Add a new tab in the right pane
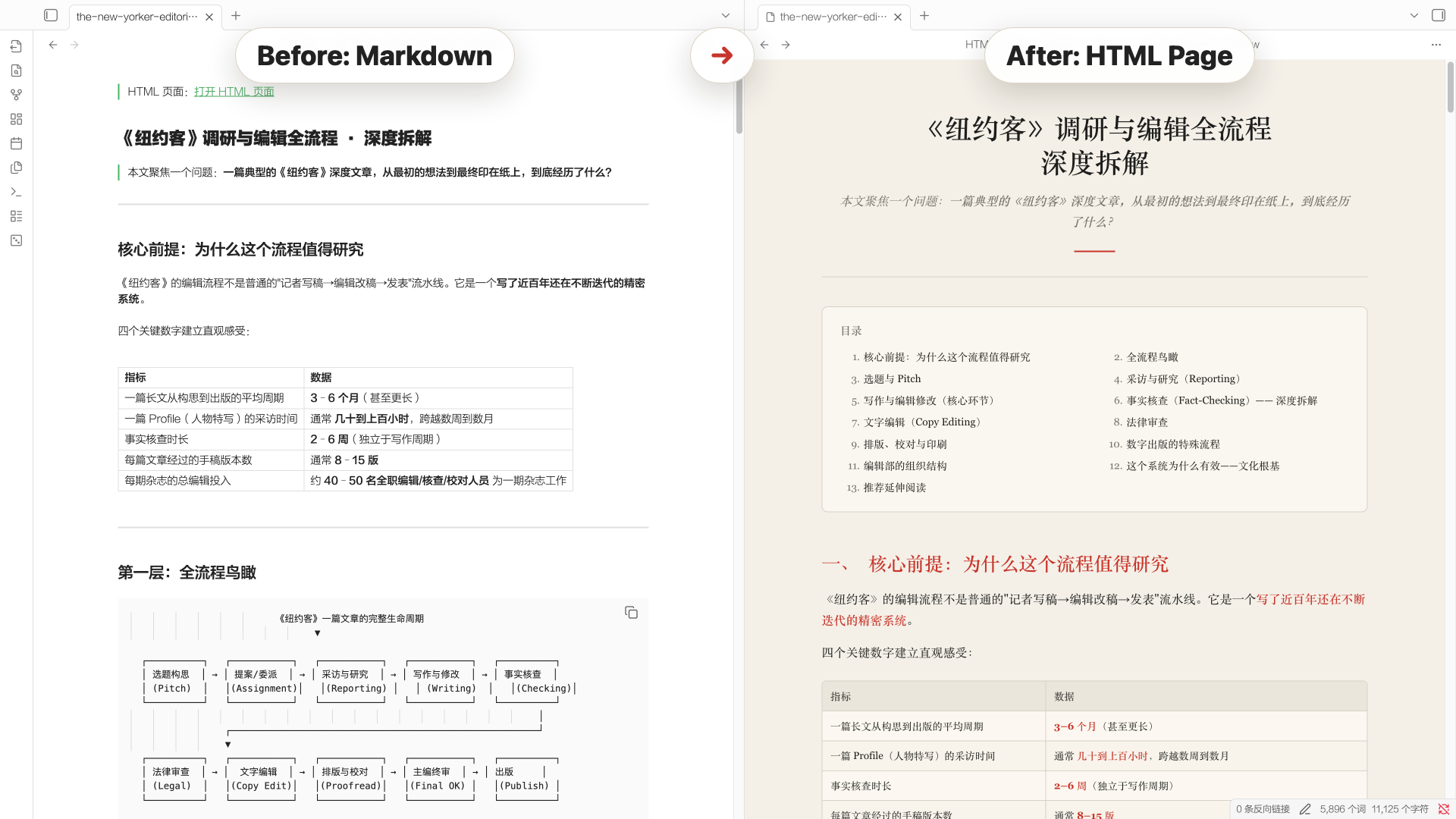Viewport: 1456px width, 819px height. coord(924,15)
